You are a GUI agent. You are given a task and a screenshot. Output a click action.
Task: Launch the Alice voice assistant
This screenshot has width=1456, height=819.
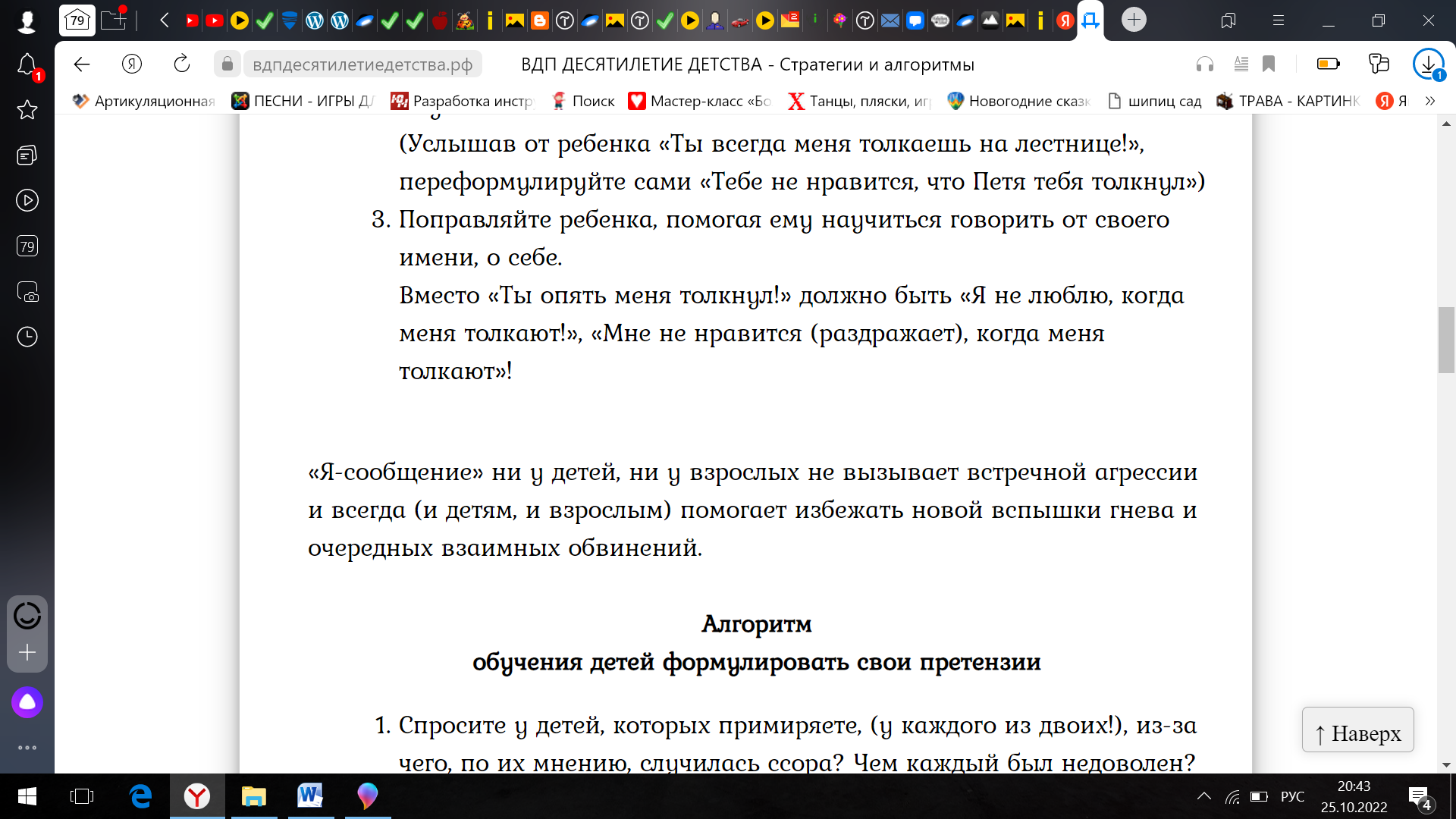(x=27, y=702)
